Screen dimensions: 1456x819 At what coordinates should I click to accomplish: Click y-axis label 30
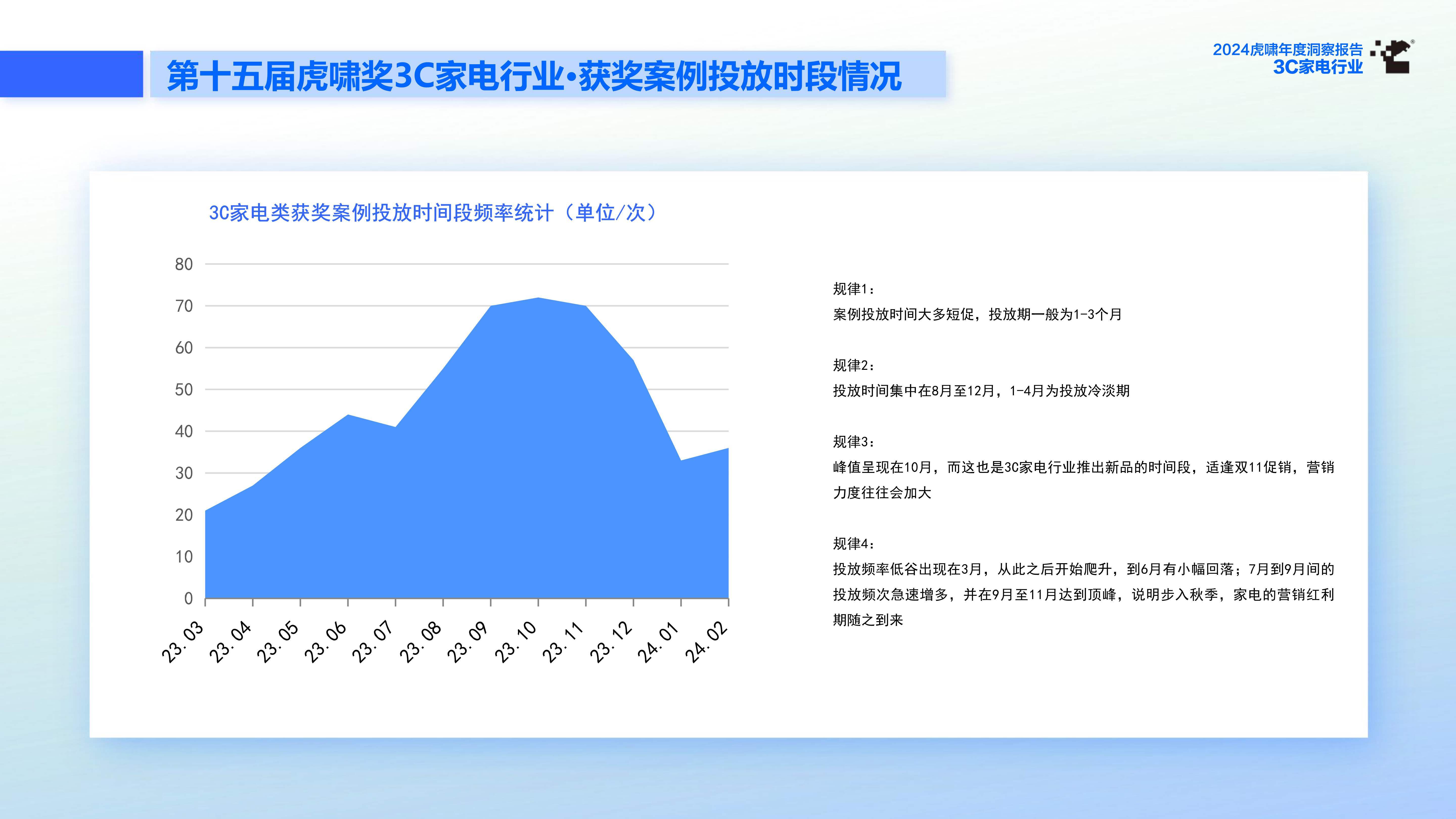184,473
